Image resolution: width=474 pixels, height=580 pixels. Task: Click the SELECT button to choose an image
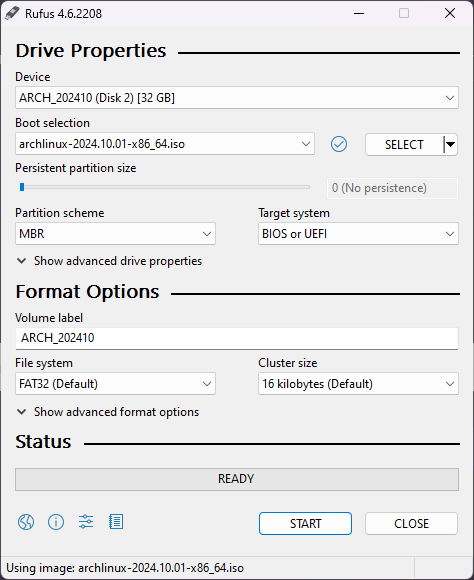click(x=404, y=144)
